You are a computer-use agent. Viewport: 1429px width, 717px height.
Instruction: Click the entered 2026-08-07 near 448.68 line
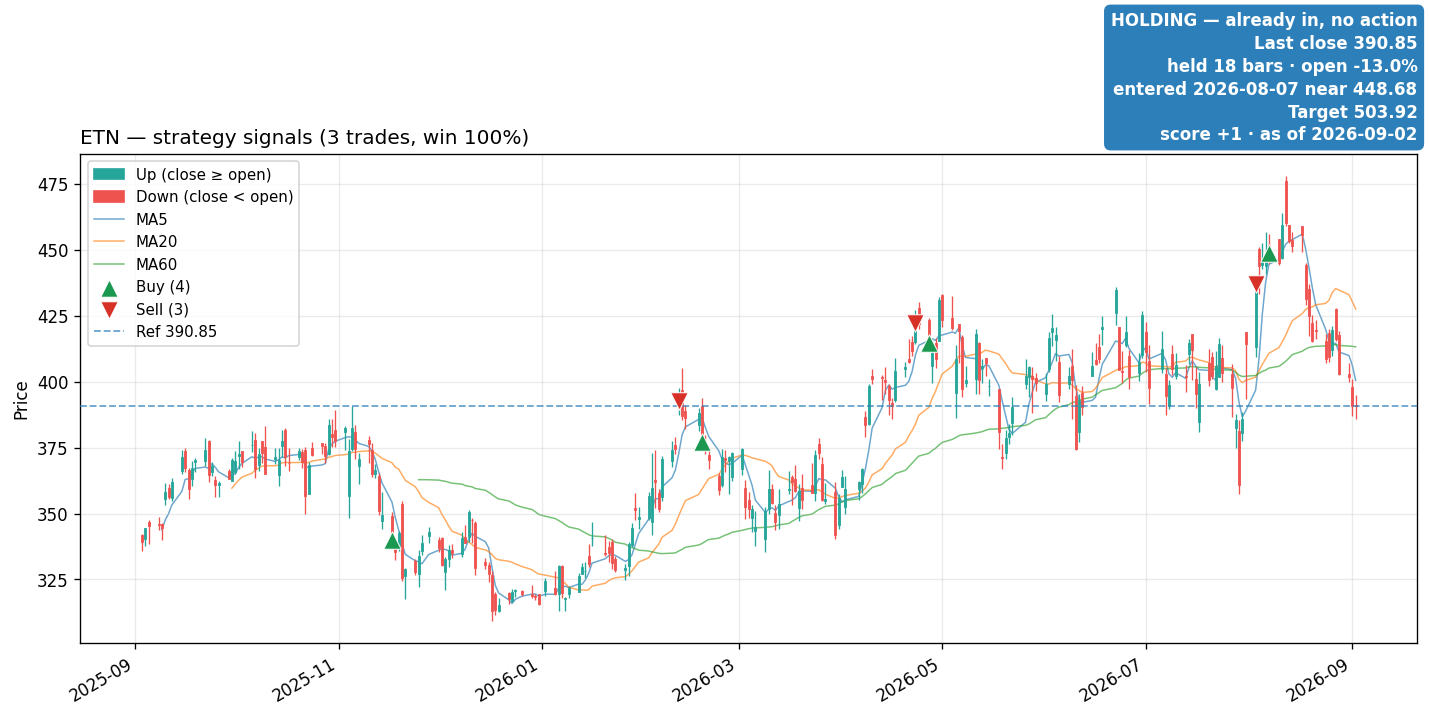(x=1265, y=89)
